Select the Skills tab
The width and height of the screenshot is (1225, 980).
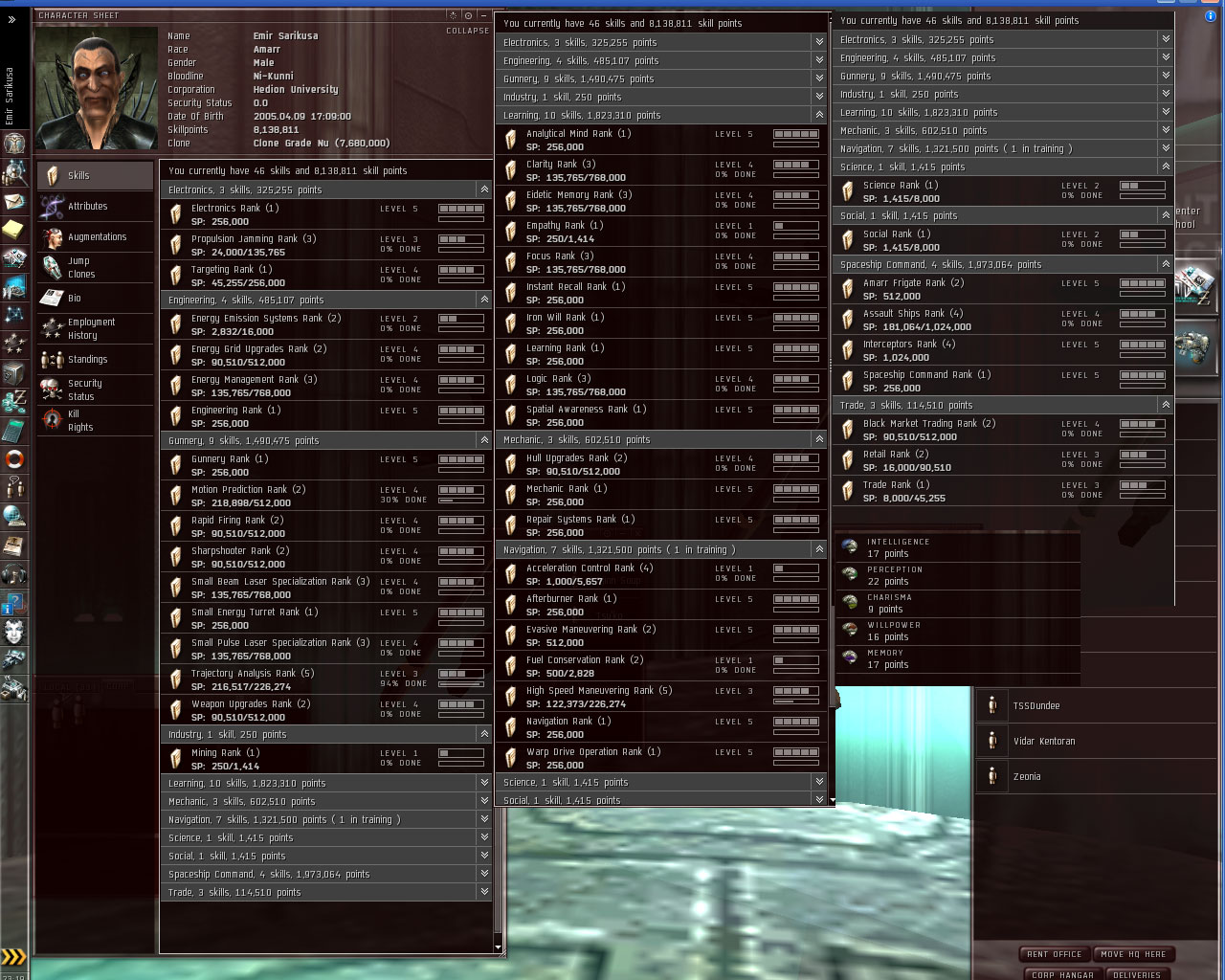point(95,175)
